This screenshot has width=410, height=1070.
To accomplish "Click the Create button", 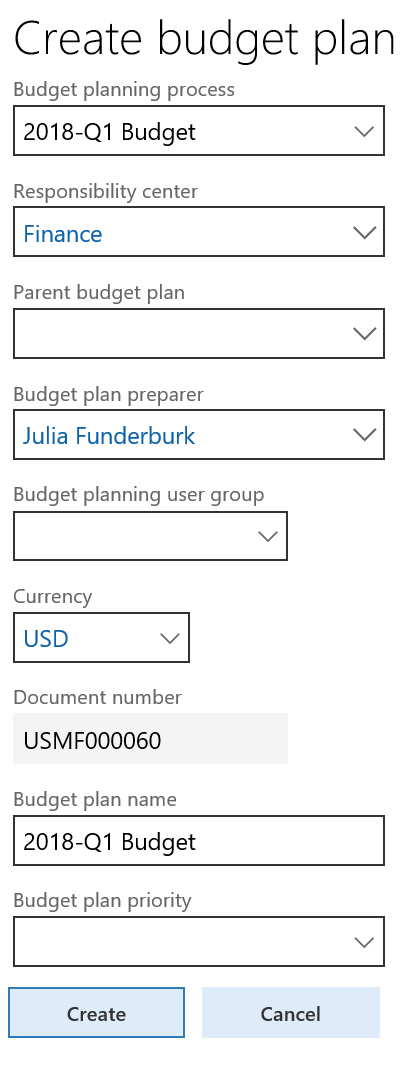I will 96,1013.
